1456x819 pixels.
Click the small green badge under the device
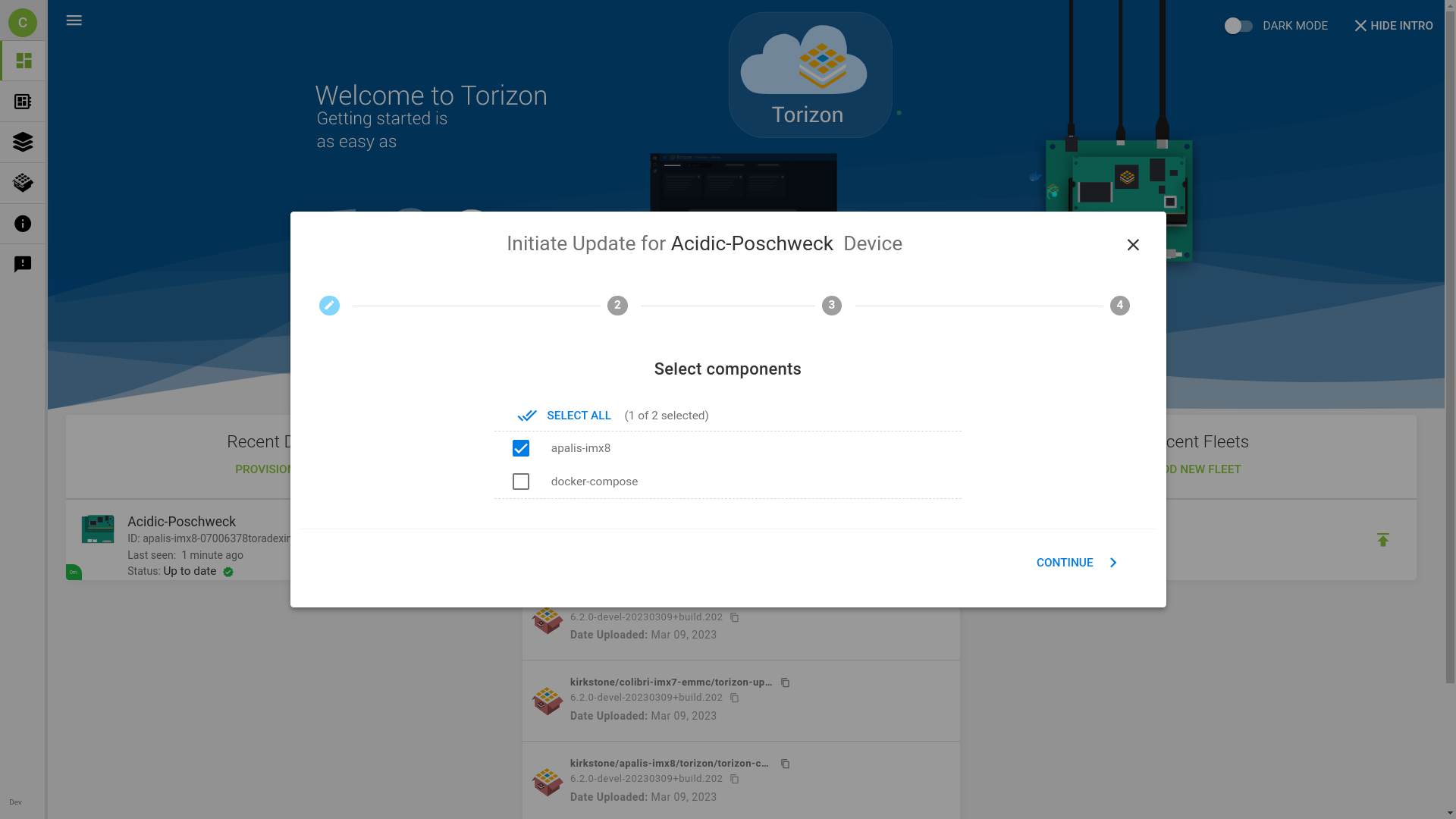coord(74,573)
